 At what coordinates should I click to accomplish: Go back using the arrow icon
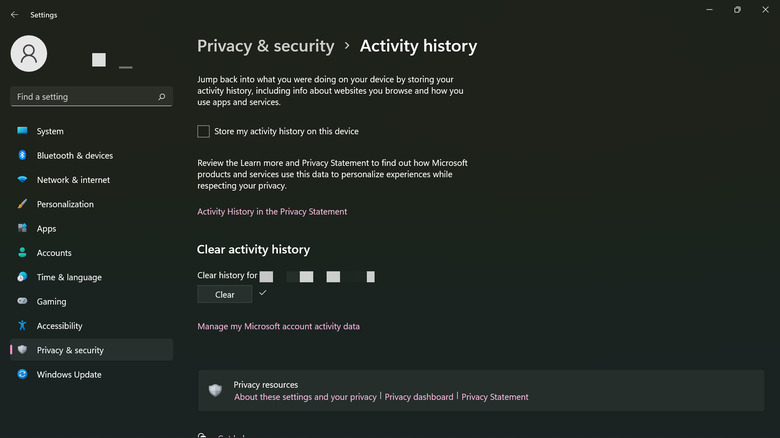click(x=14, y=15)
